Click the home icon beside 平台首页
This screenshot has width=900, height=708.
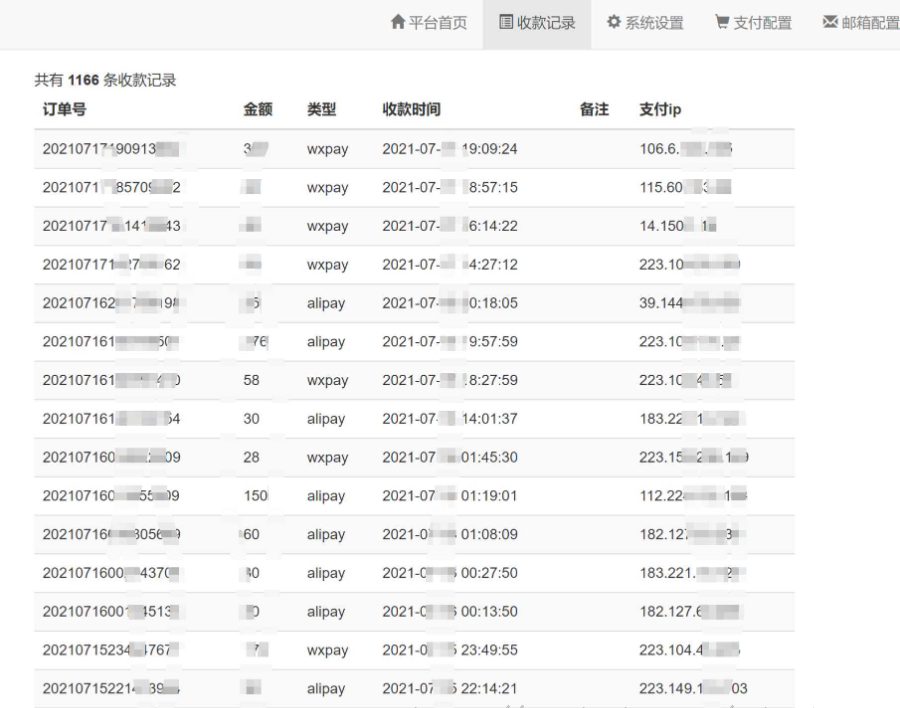pyautogui.click(x=397, y=24)
